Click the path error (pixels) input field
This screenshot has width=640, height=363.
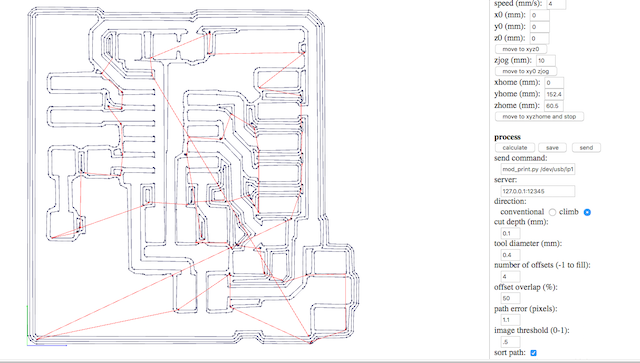pos(511,320)
